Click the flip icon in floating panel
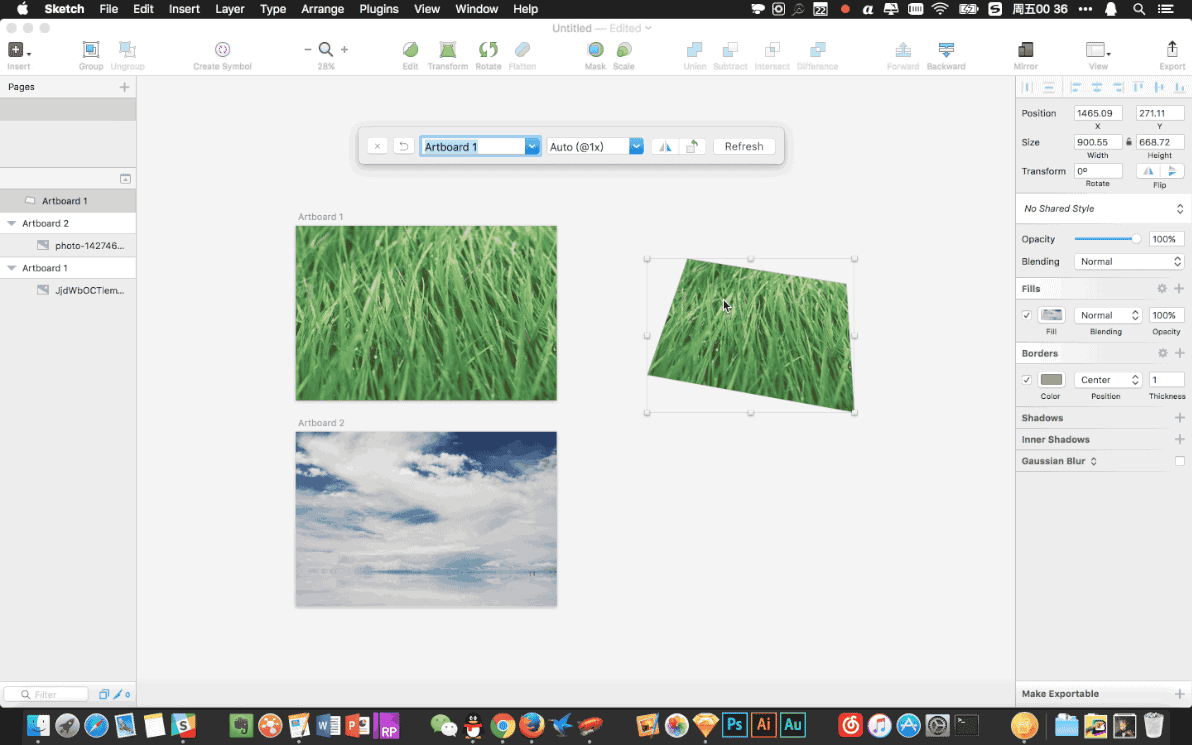 tap(664, 147)
